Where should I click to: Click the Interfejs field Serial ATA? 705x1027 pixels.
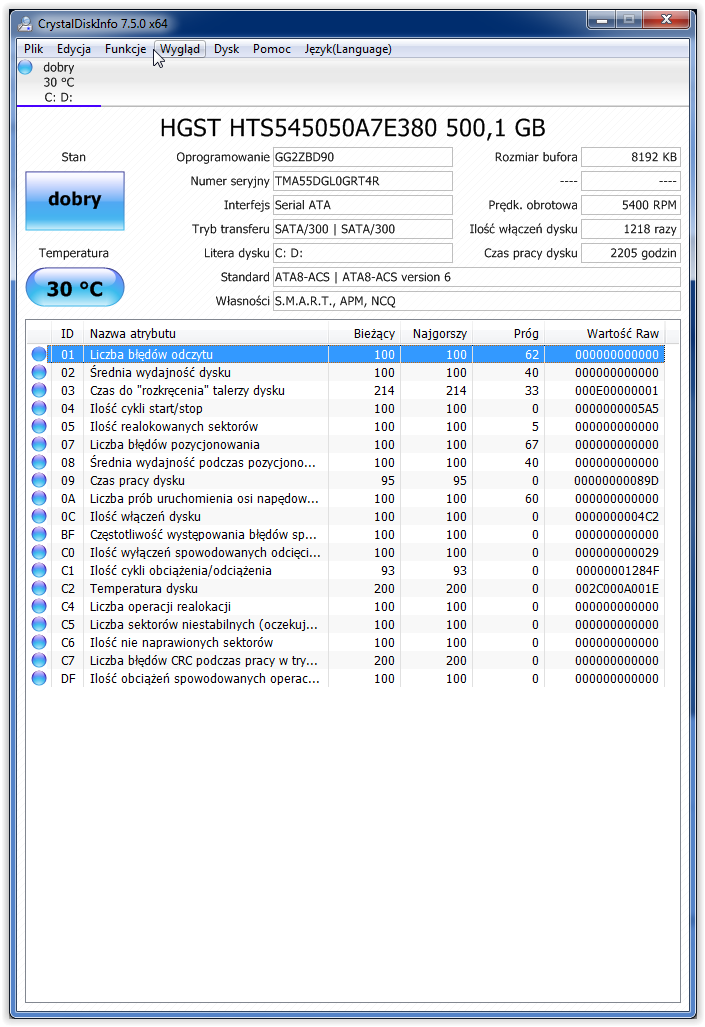click(362, 205)
